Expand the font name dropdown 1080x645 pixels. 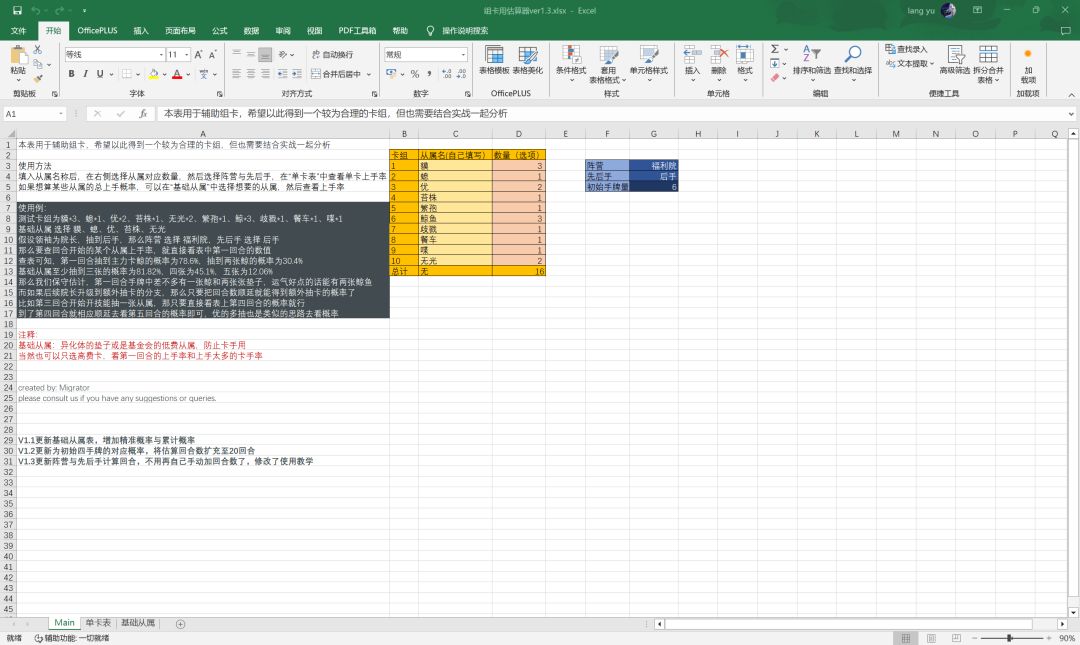coord(161,54)
